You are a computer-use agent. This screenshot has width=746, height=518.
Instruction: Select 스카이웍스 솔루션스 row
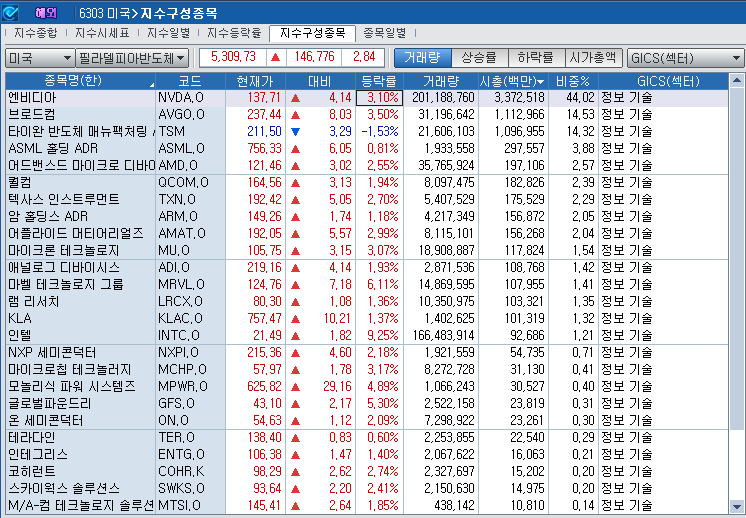pyautogui.click(x=366, y=489)
